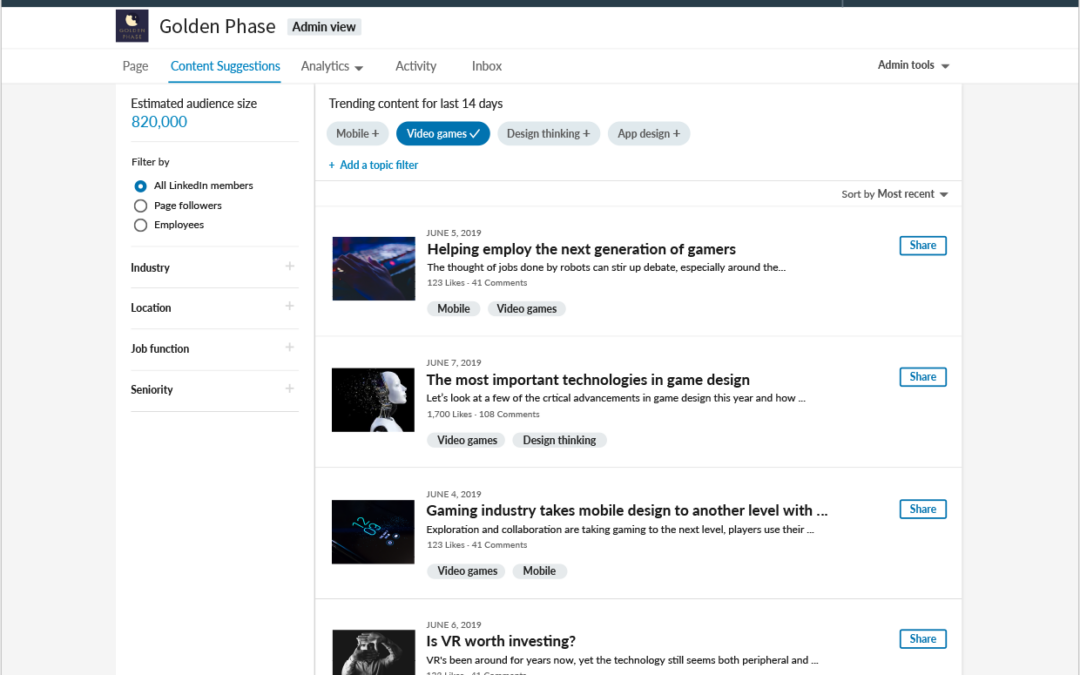Expand the Job function filter plus icon
Viewport: 1080px width, 675px height.
tap(289, 348)
